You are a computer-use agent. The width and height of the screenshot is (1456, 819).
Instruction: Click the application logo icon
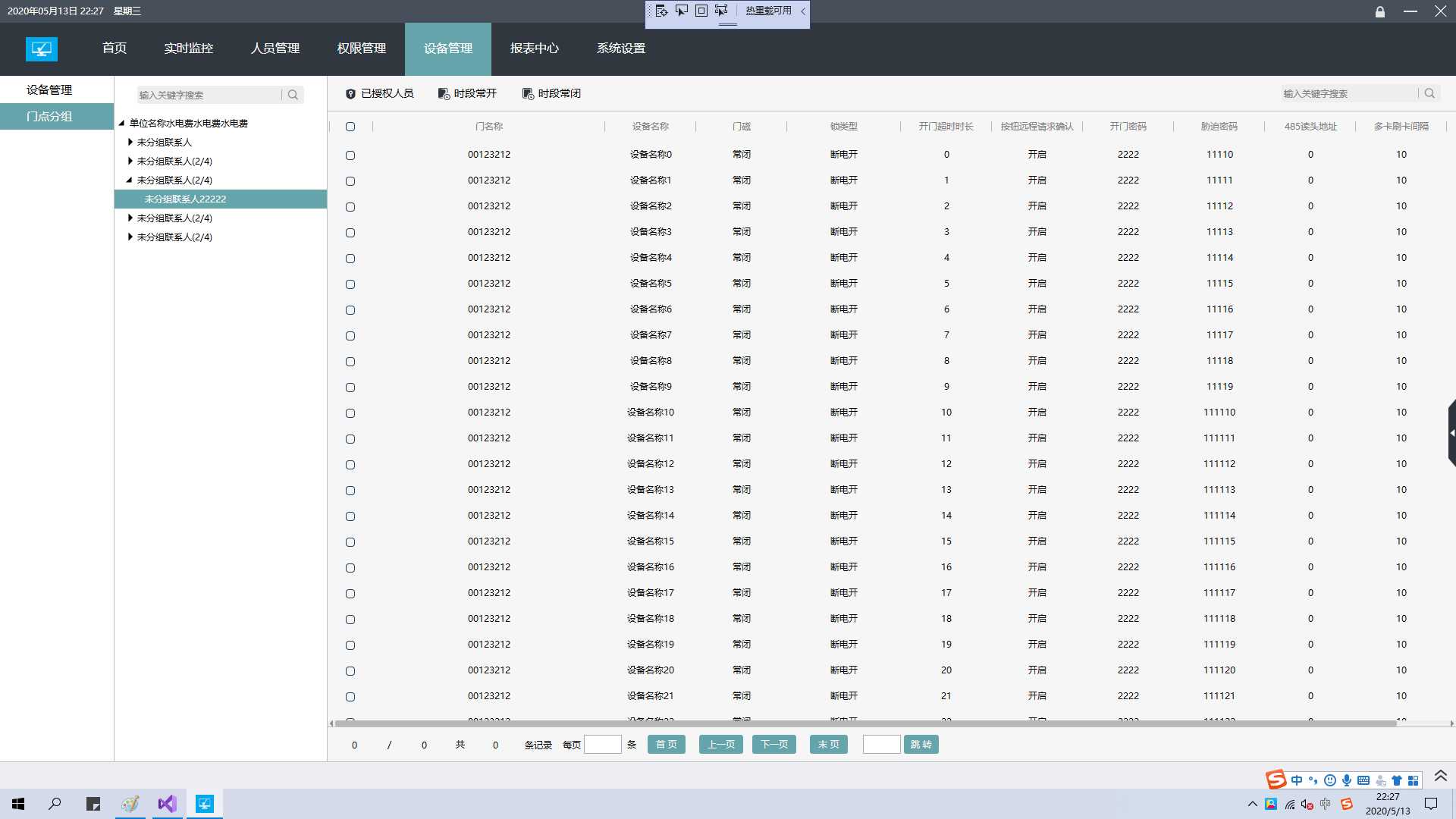tap(42, 49)
